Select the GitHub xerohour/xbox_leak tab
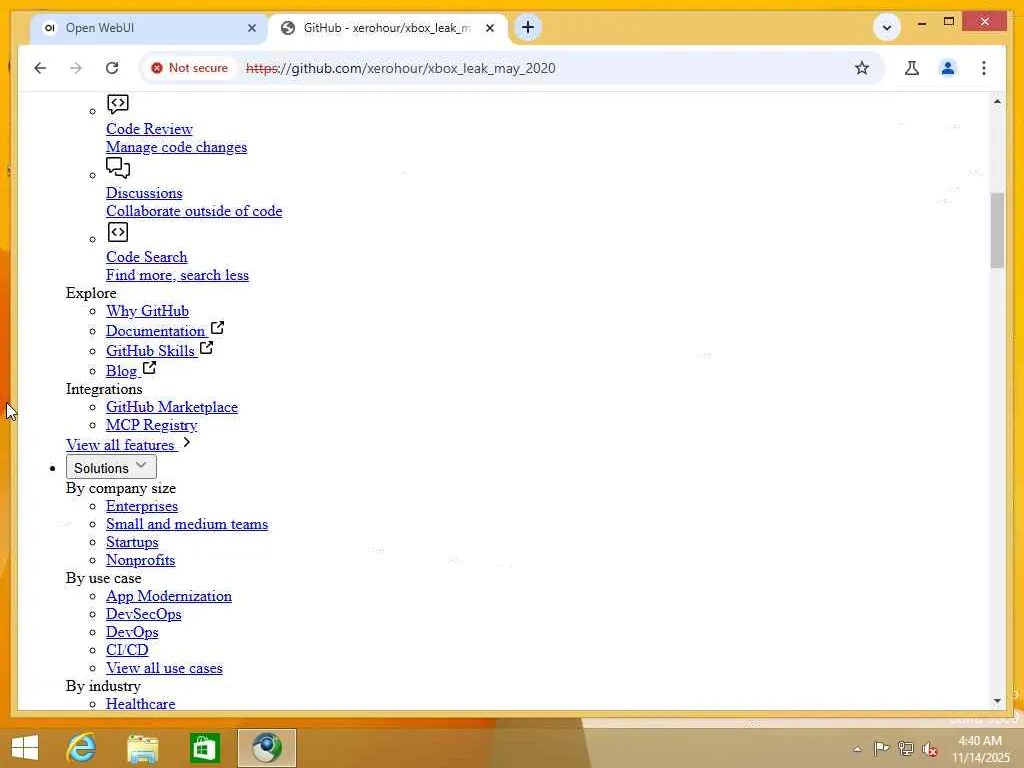 [x=388, y=28]
